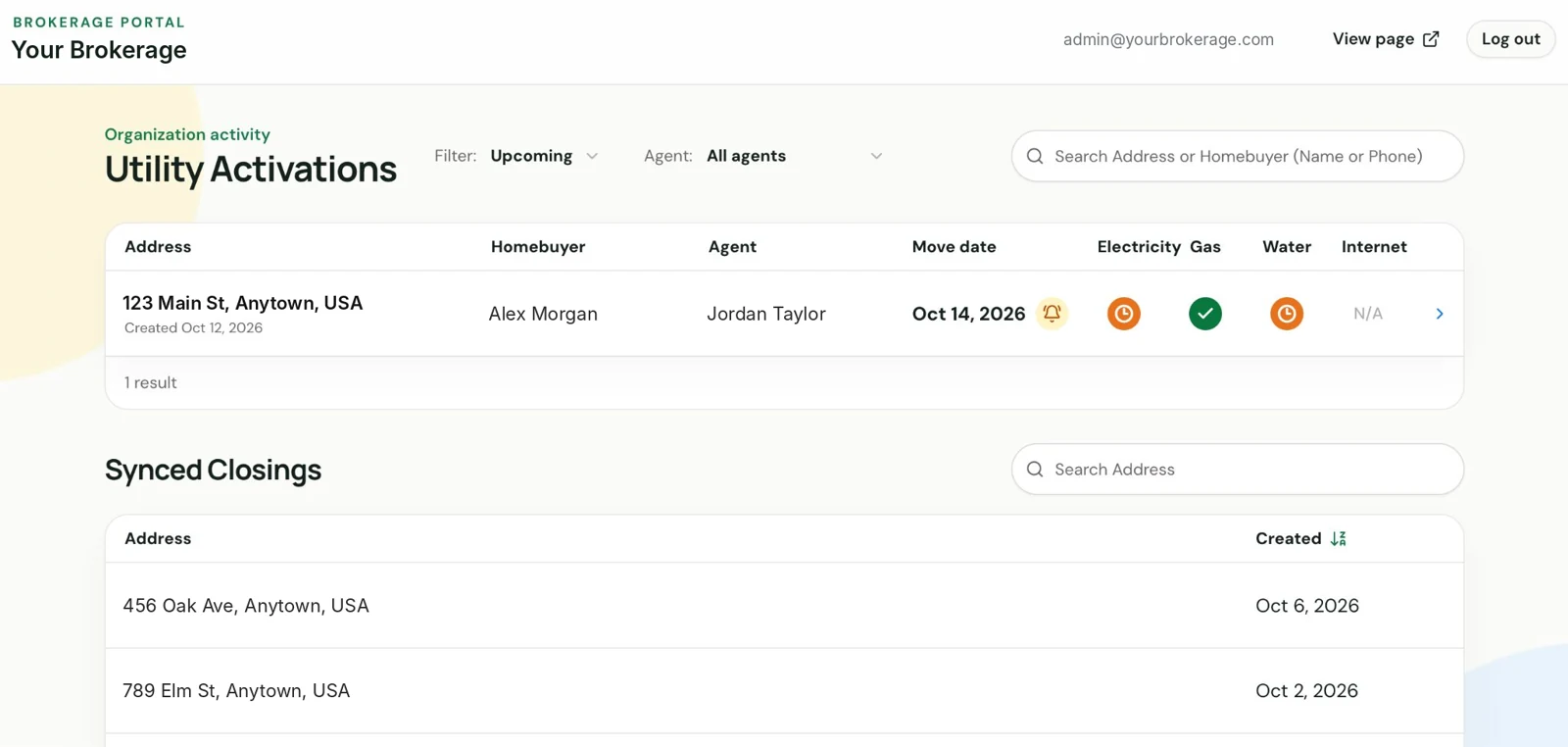The width and height of the screenshot is (1568, 747).
Task: Select the 789 Elm St, Anytown, USA row
Action: 784,691
